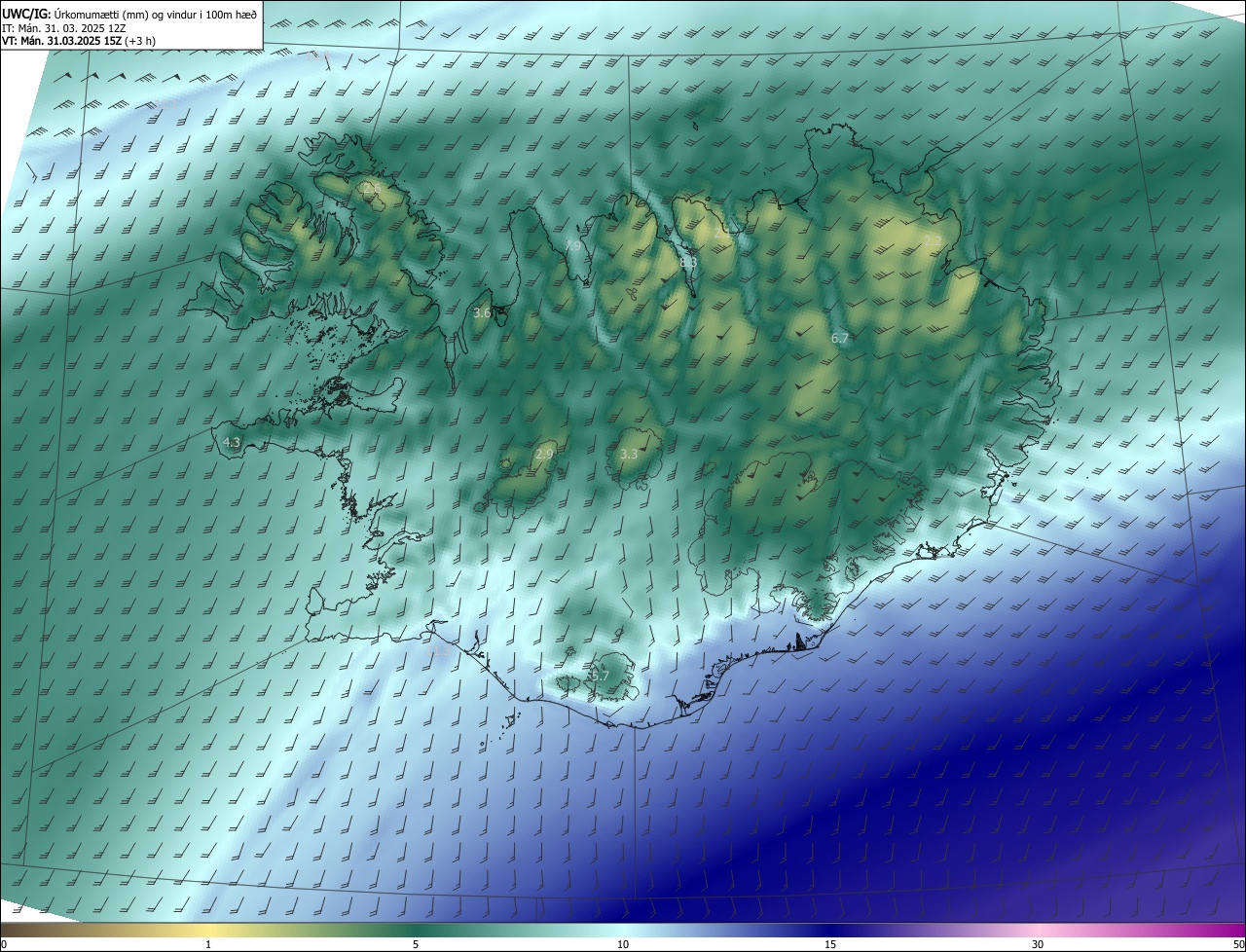Click the color scale tick labeled 50

pyautogui.click(x=1238, y=944)
